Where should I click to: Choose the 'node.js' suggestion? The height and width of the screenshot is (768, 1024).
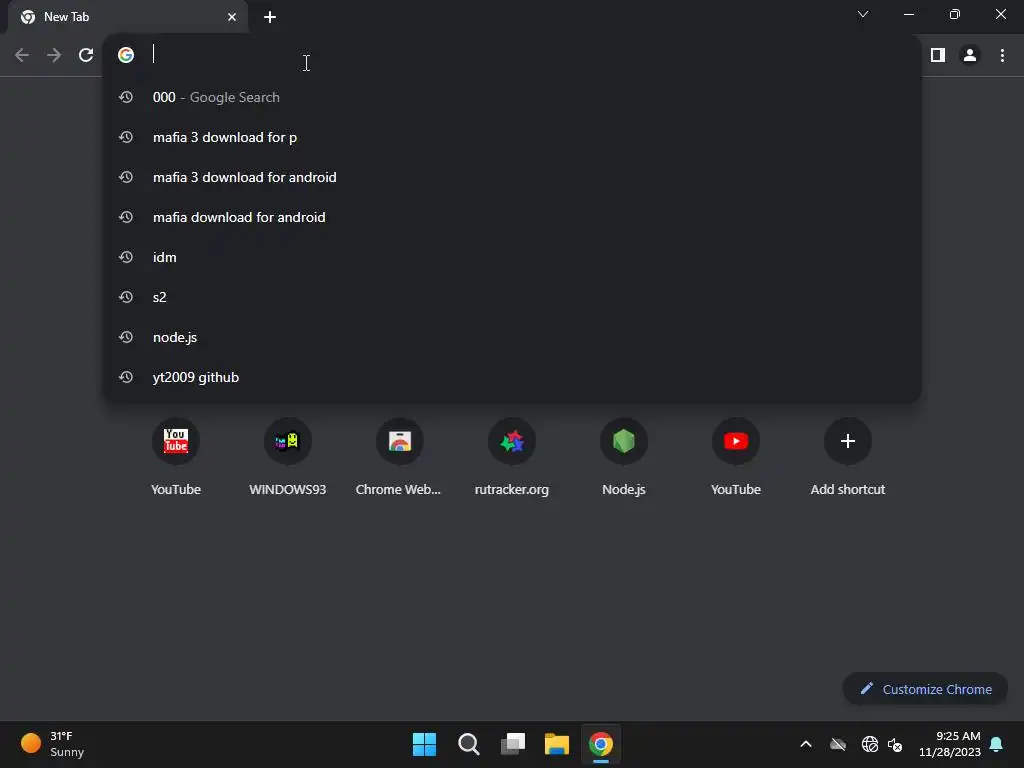click(513, 338)
